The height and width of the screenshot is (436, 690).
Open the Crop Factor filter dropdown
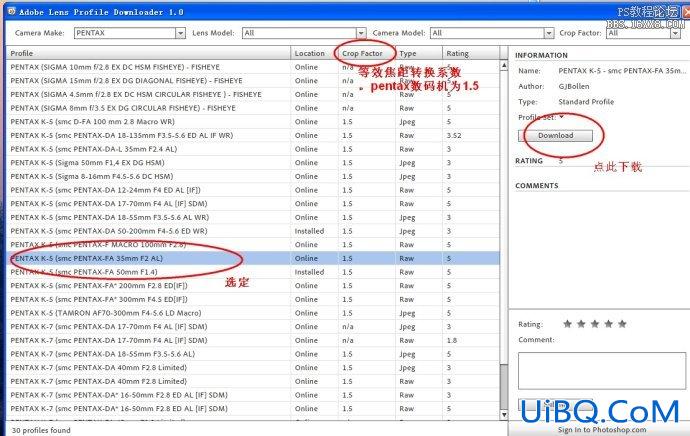[643, 33]
